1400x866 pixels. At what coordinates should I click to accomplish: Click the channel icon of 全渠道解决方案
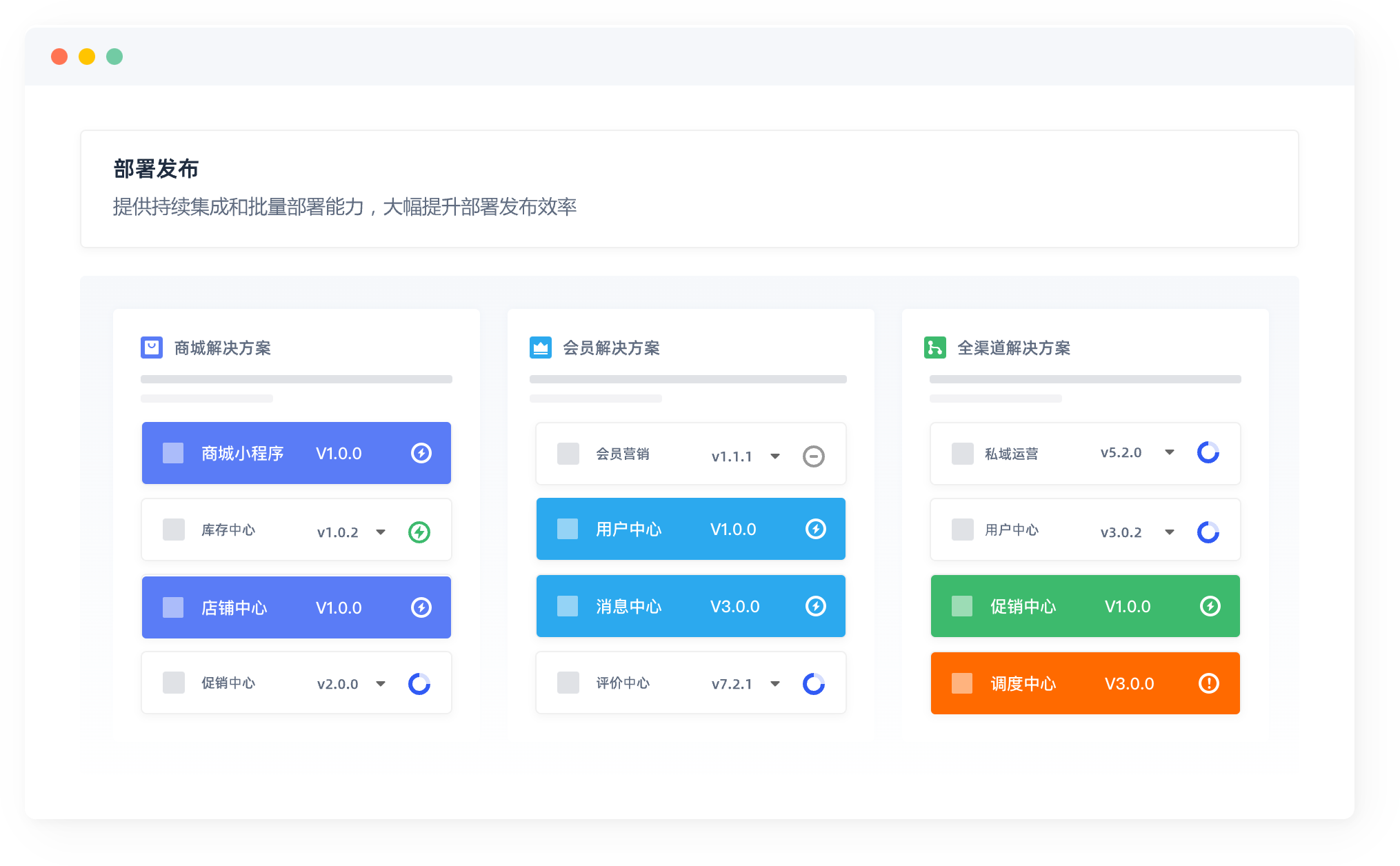[x=934, y=348]
